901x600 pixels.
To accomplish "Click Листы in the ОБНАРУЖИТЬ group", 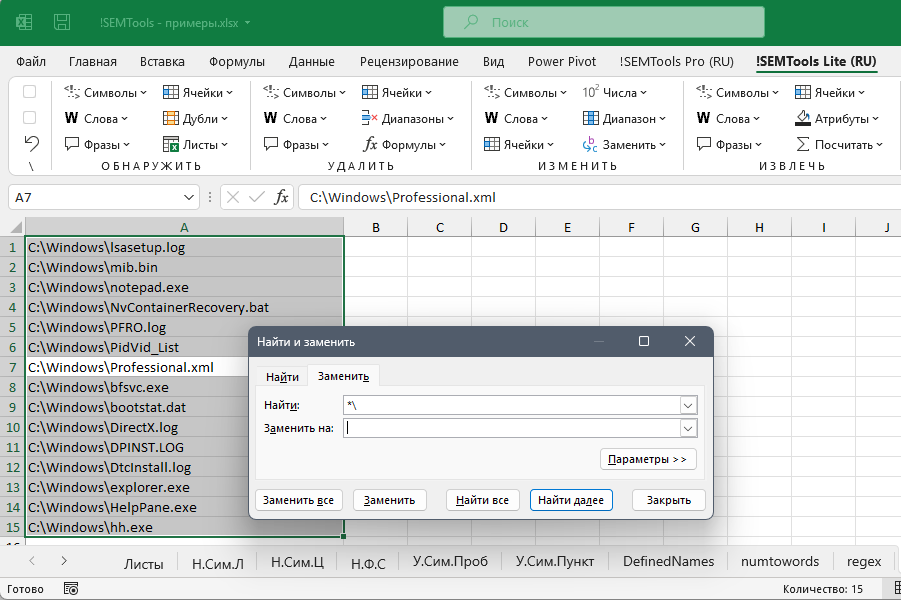I will 195,145.
